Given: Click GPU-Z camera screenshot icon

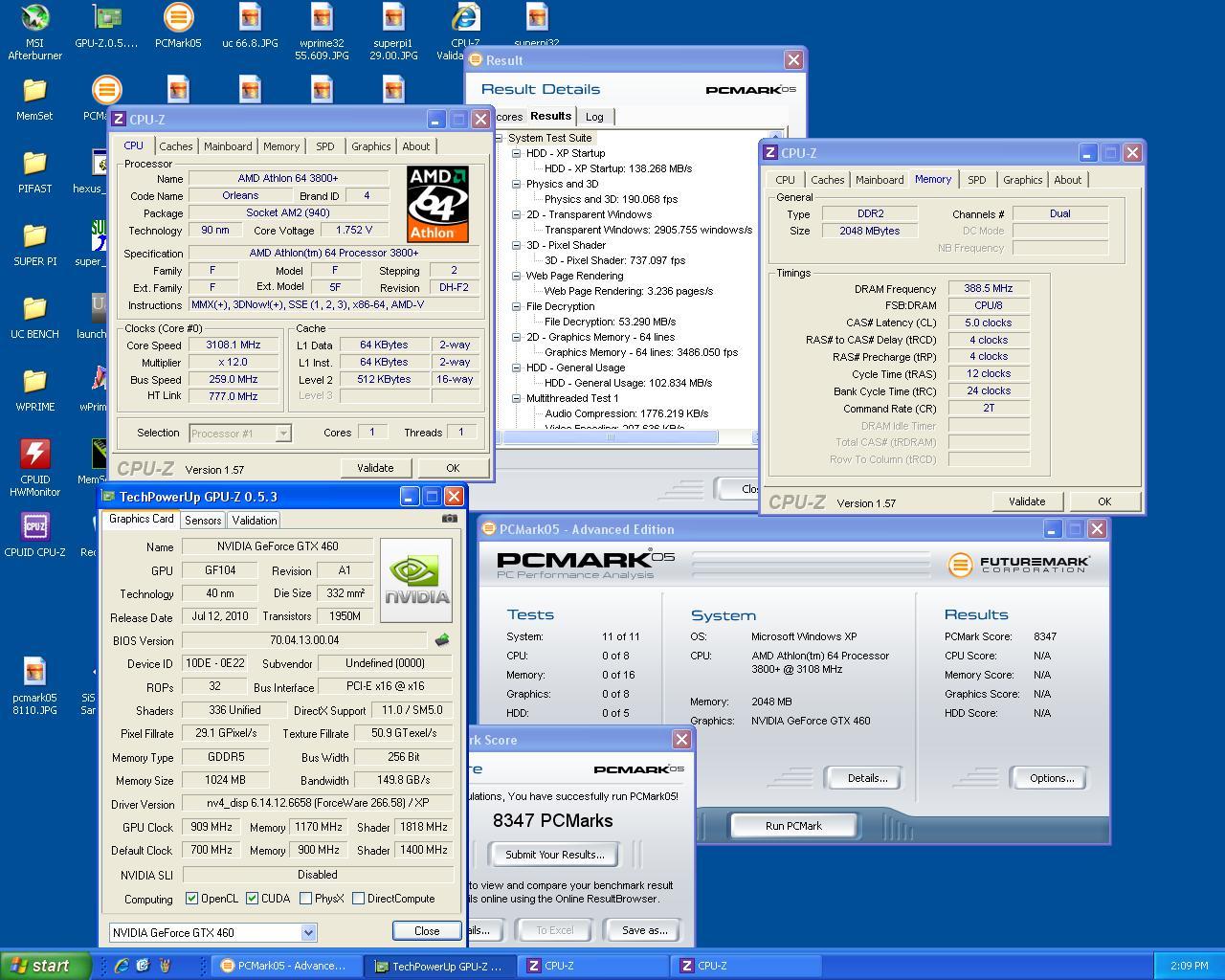Looking at the screenshot, I should (x=449, y=519).
